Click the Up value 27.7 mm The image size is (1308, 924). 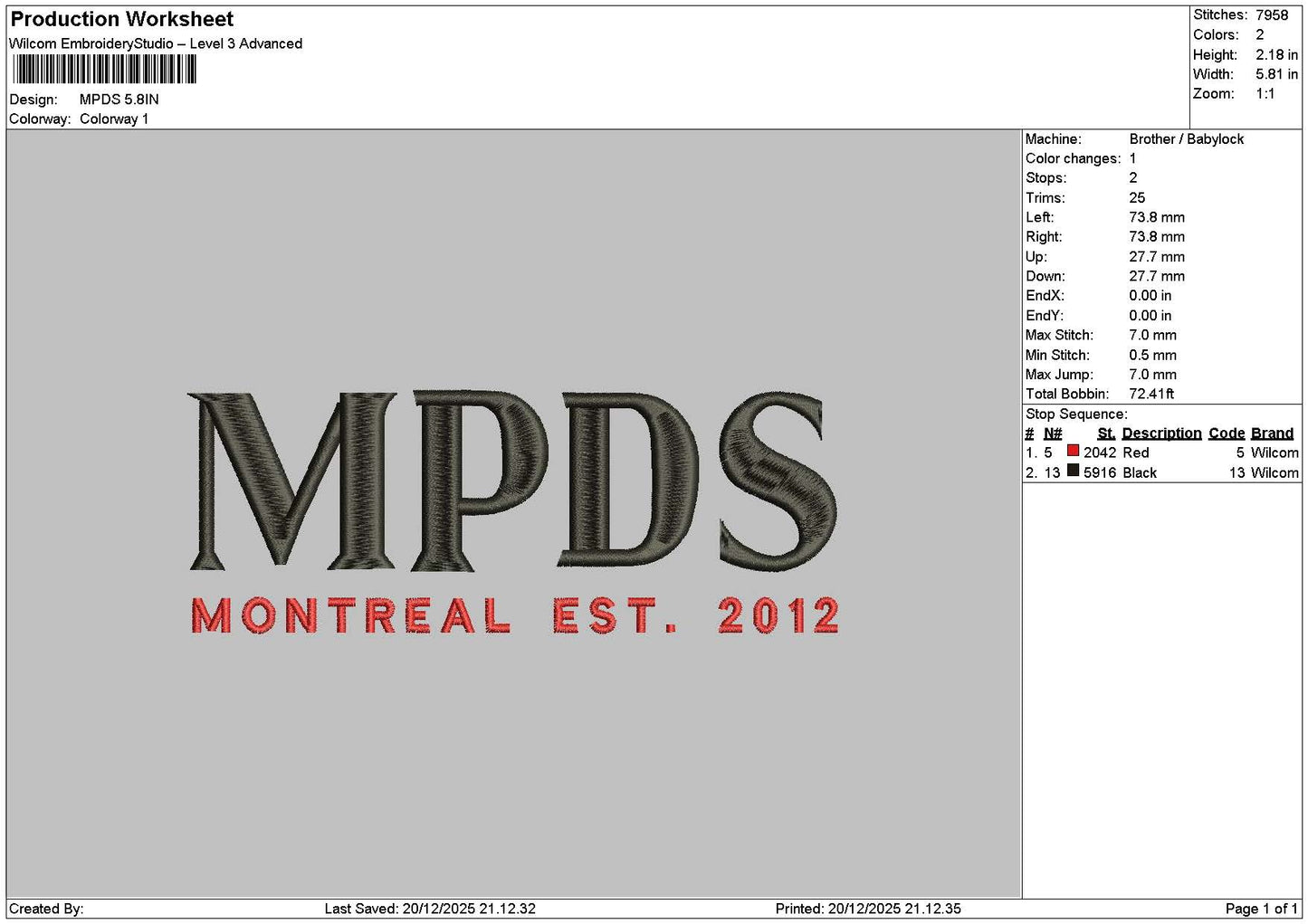1157,257
